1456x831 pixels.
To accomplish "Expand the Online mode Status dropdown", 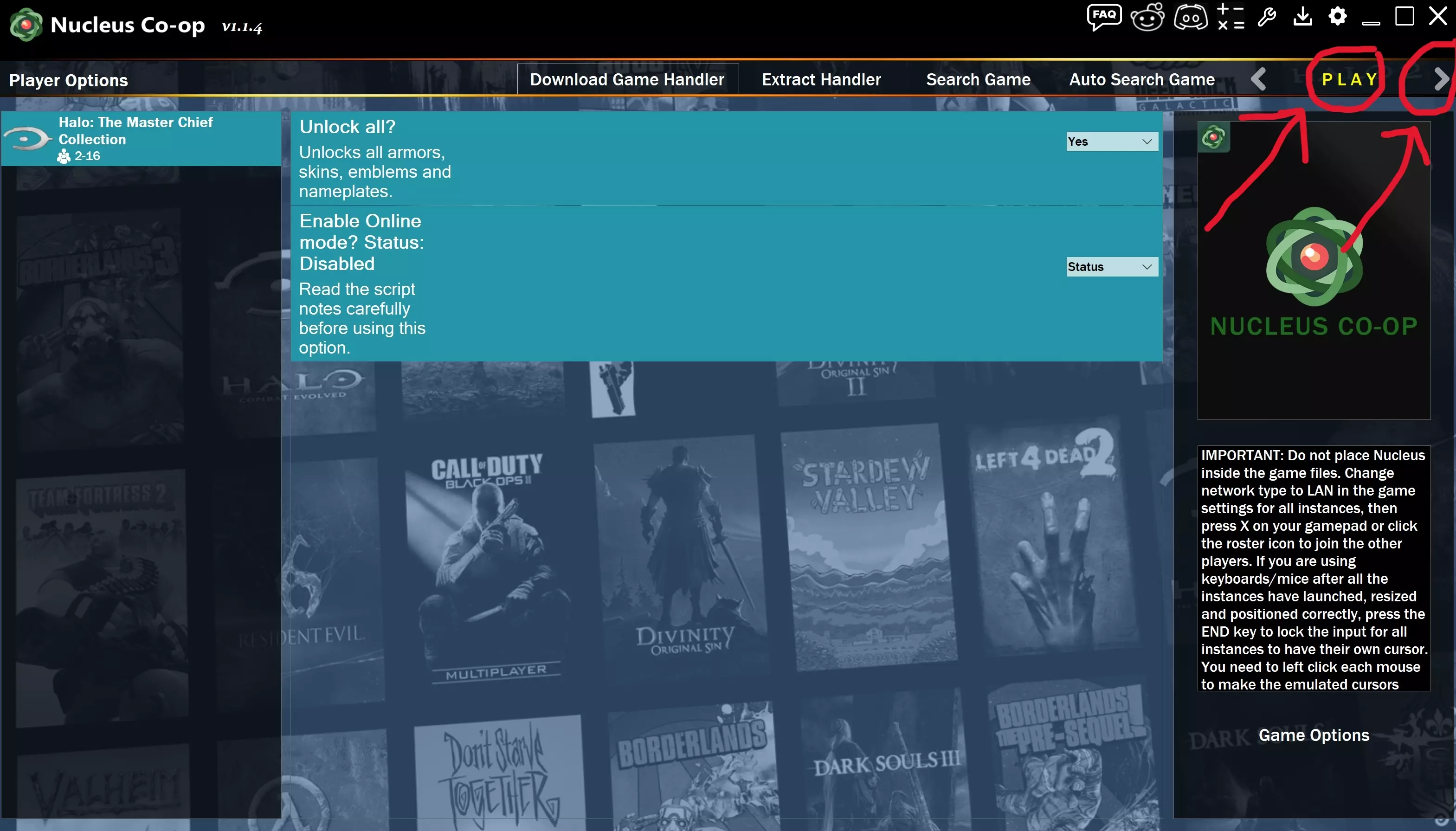I will coord(1111,266).
